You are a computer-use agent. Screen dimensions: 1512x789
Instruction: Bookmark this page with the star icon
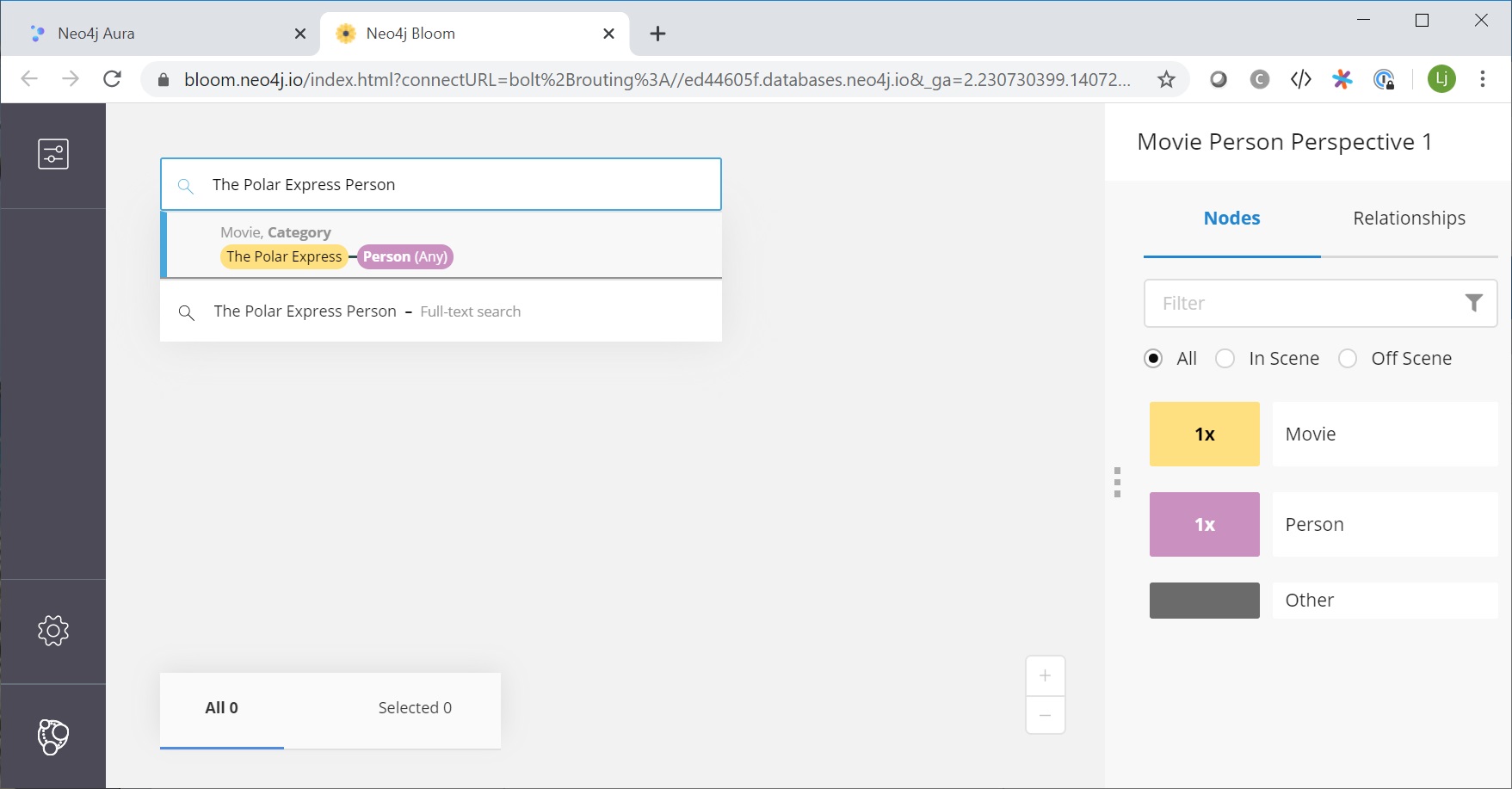[1166, 80]
